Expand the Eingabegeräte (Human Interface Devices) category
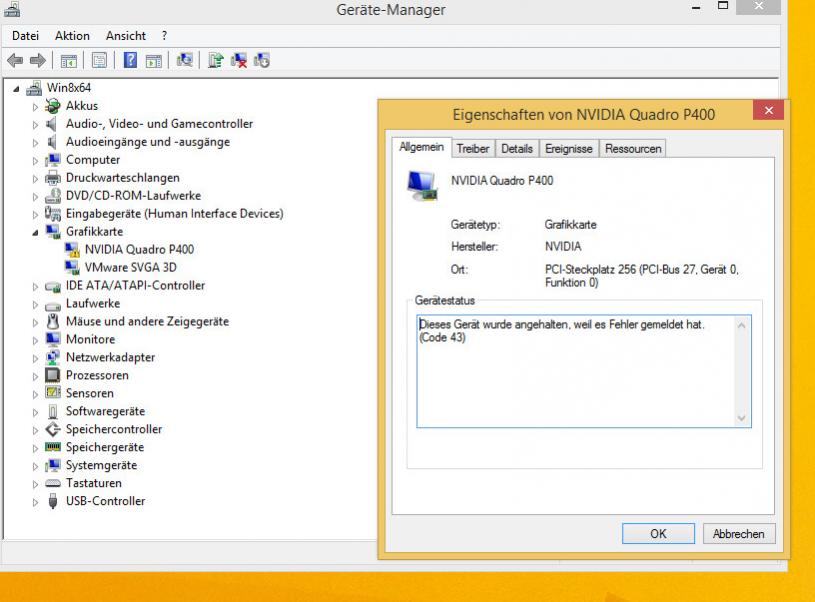The width and height of the screenshot is (815, 602). coord(35,214)
